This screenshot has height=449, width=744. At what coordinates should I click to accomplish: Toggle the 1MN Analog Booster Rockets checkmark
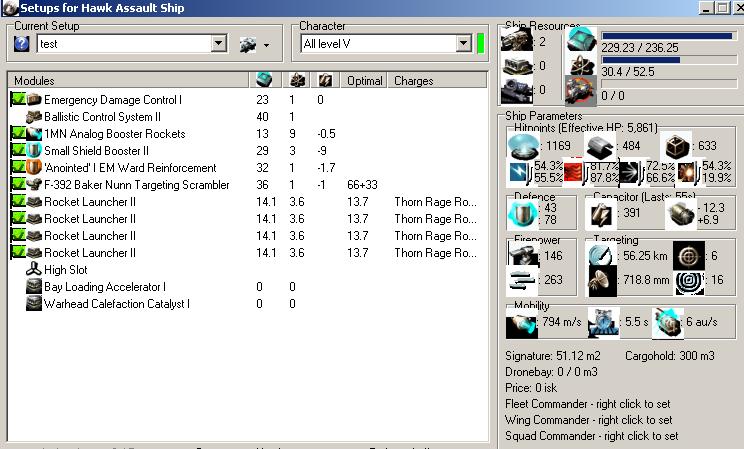pos(18,133)
